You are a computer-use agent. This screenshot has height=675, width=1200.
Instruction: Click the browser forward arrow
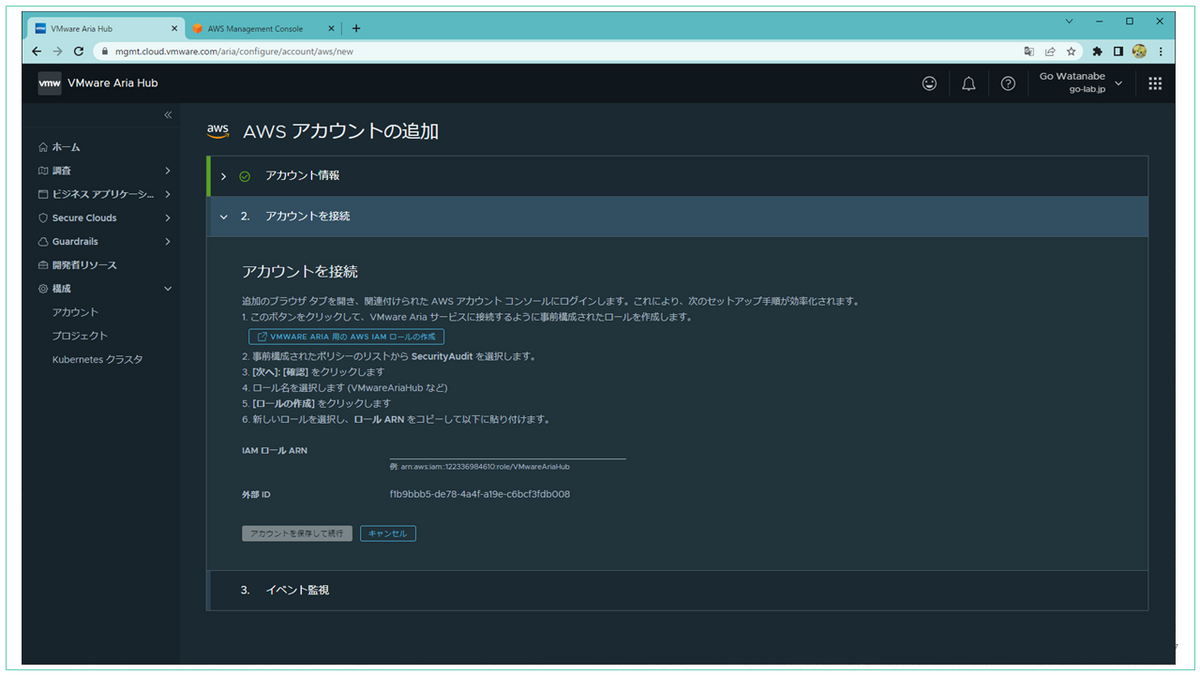[58, 51]
